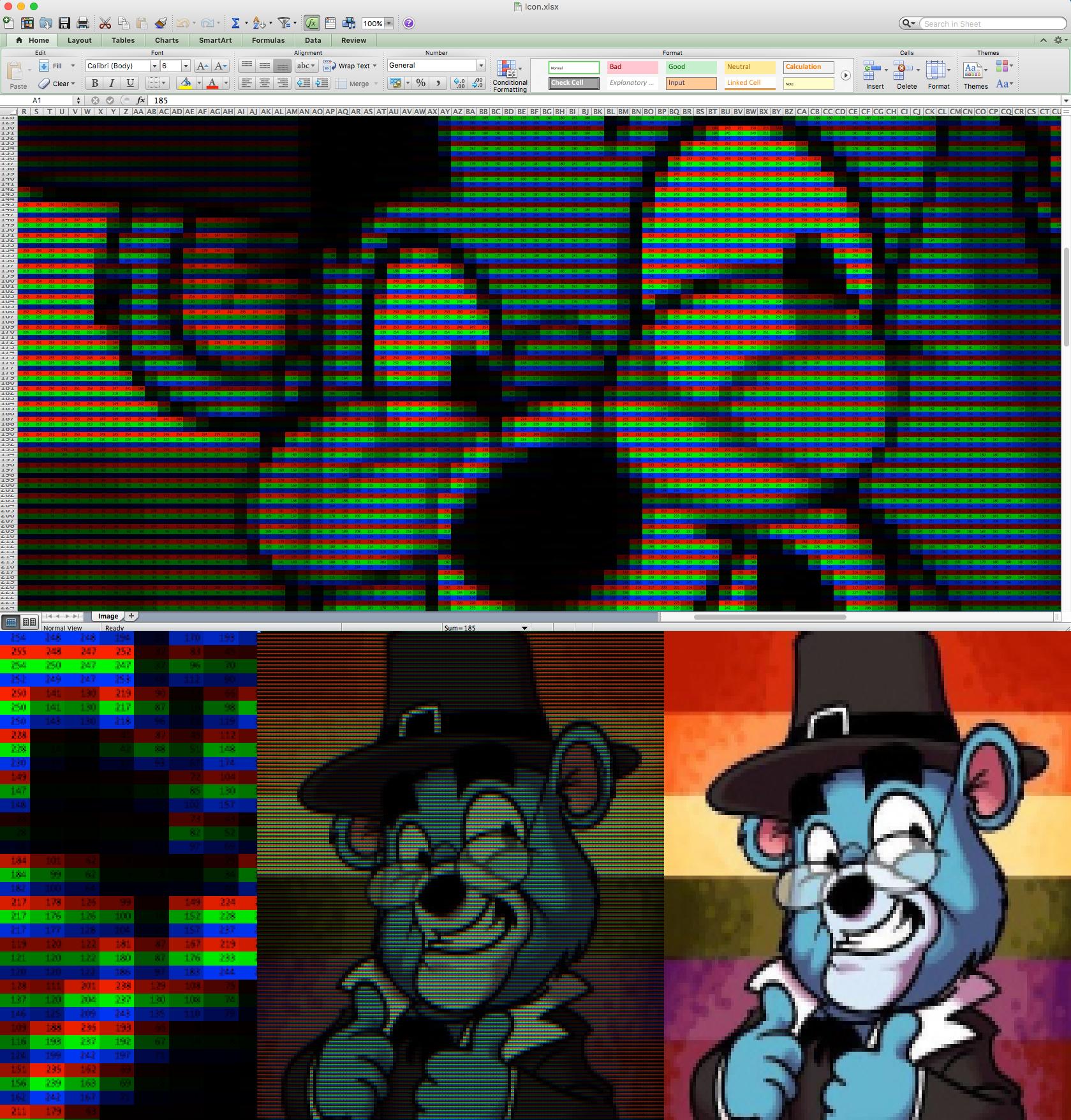Screen dimensions: 1071x1120
Task: Open the Sort A-Z tool
Action: tap(258, 23)
